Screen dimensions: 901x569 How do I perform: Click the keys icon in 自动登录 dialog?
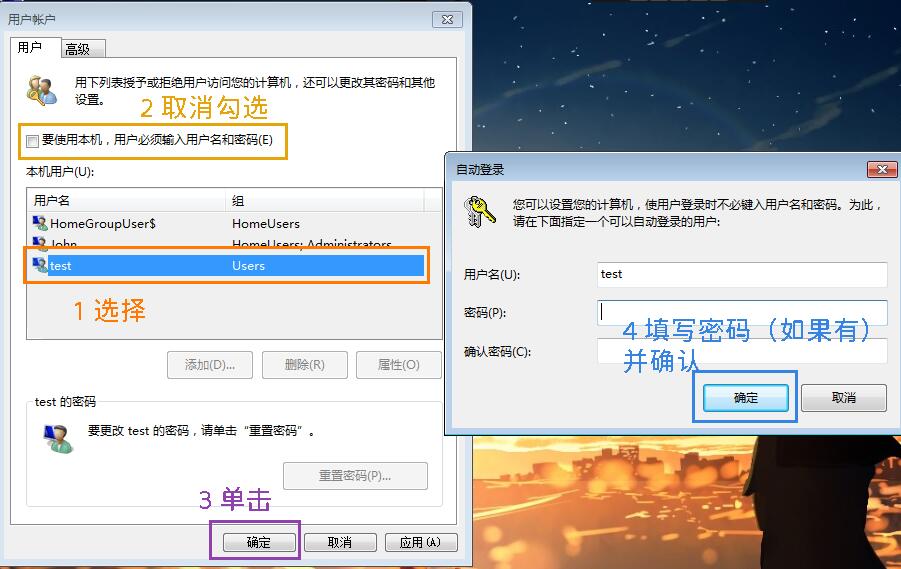pyautogui.click(x=479, y=212)
